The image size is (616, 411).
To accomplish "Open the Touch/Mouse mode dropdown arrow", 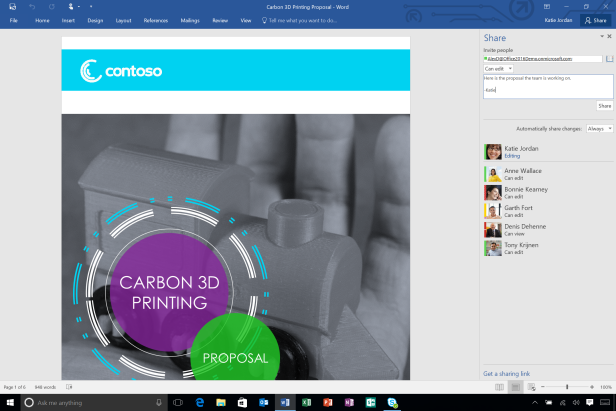I will point(79,7).
